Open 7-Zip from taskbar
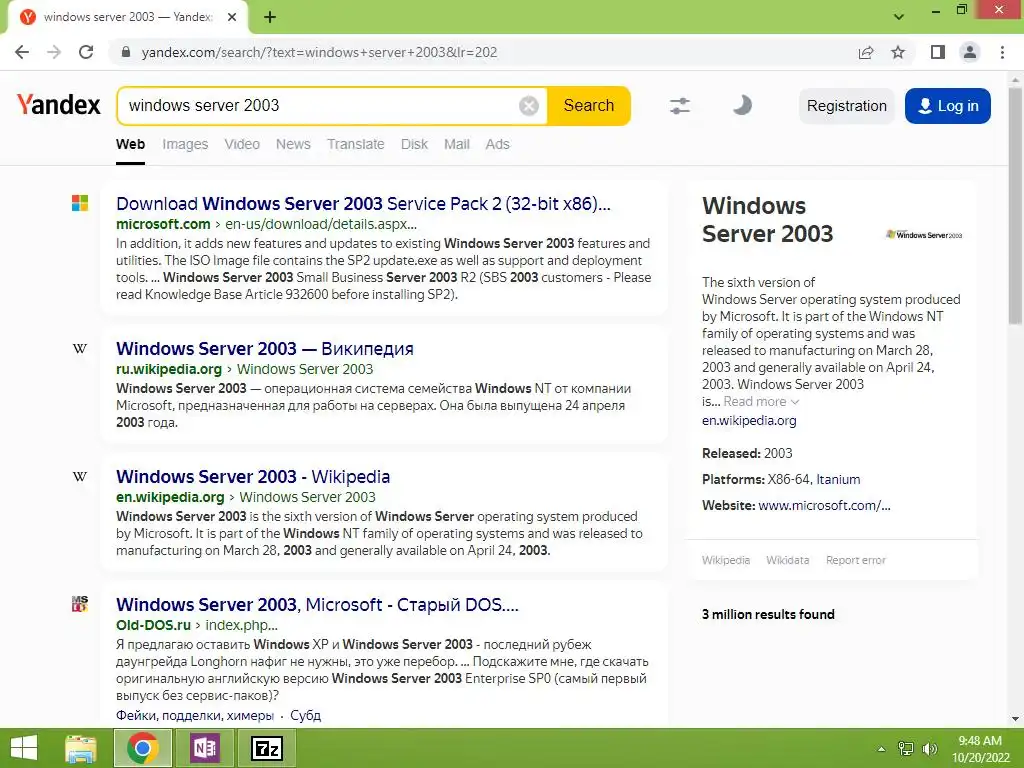The width and height of the screenshot is (1024, 768). pyautogui.click(x=267, y=748)
